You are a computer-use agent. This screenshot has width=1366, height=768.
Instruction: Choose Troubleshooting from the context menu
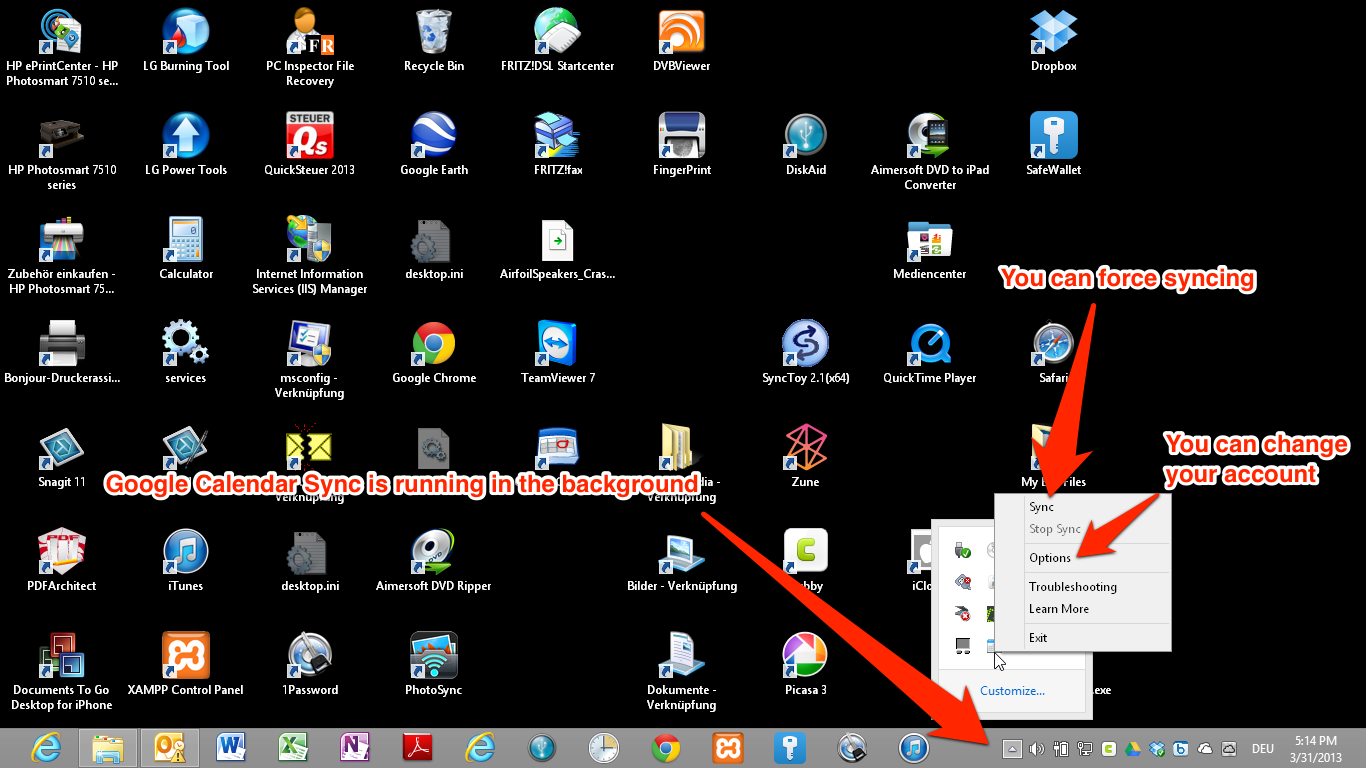[1073, 587]
